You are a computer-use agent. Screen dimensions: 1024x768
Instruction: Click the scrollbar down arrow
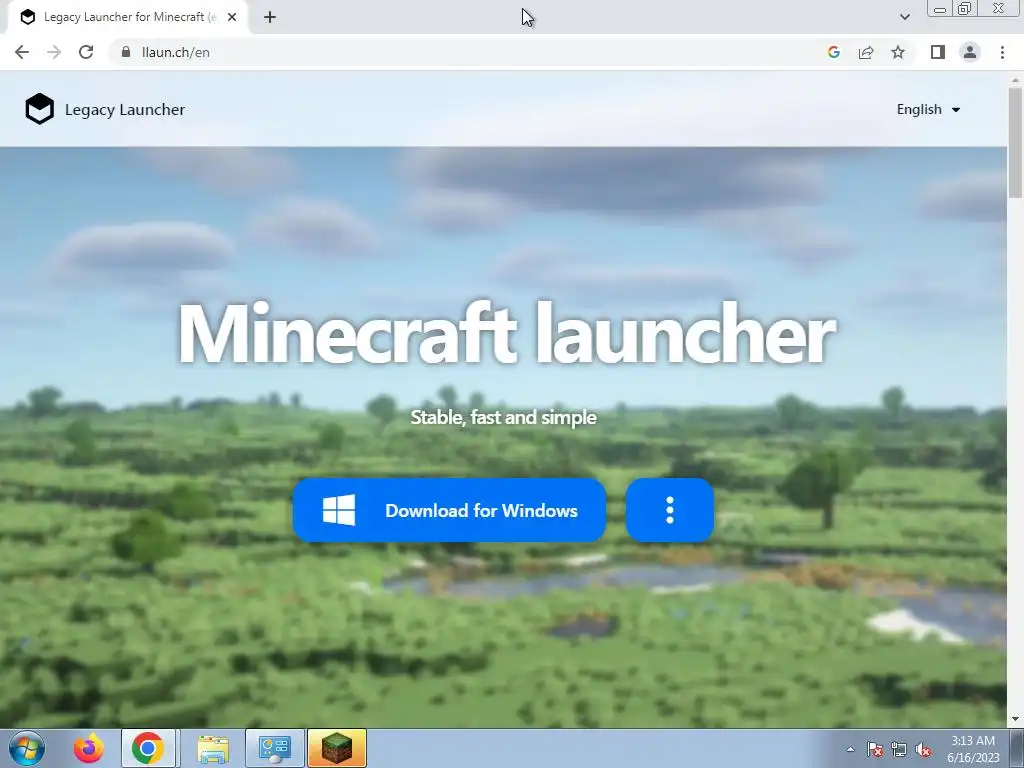pos(1015,719)
